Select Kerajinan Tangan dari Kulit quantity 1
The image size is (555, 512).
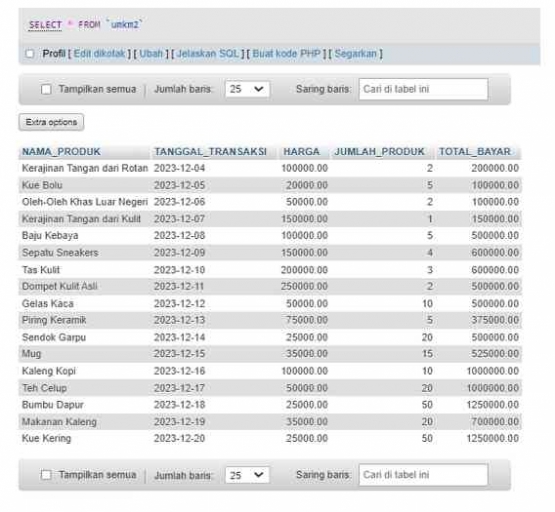click(430, 219)
